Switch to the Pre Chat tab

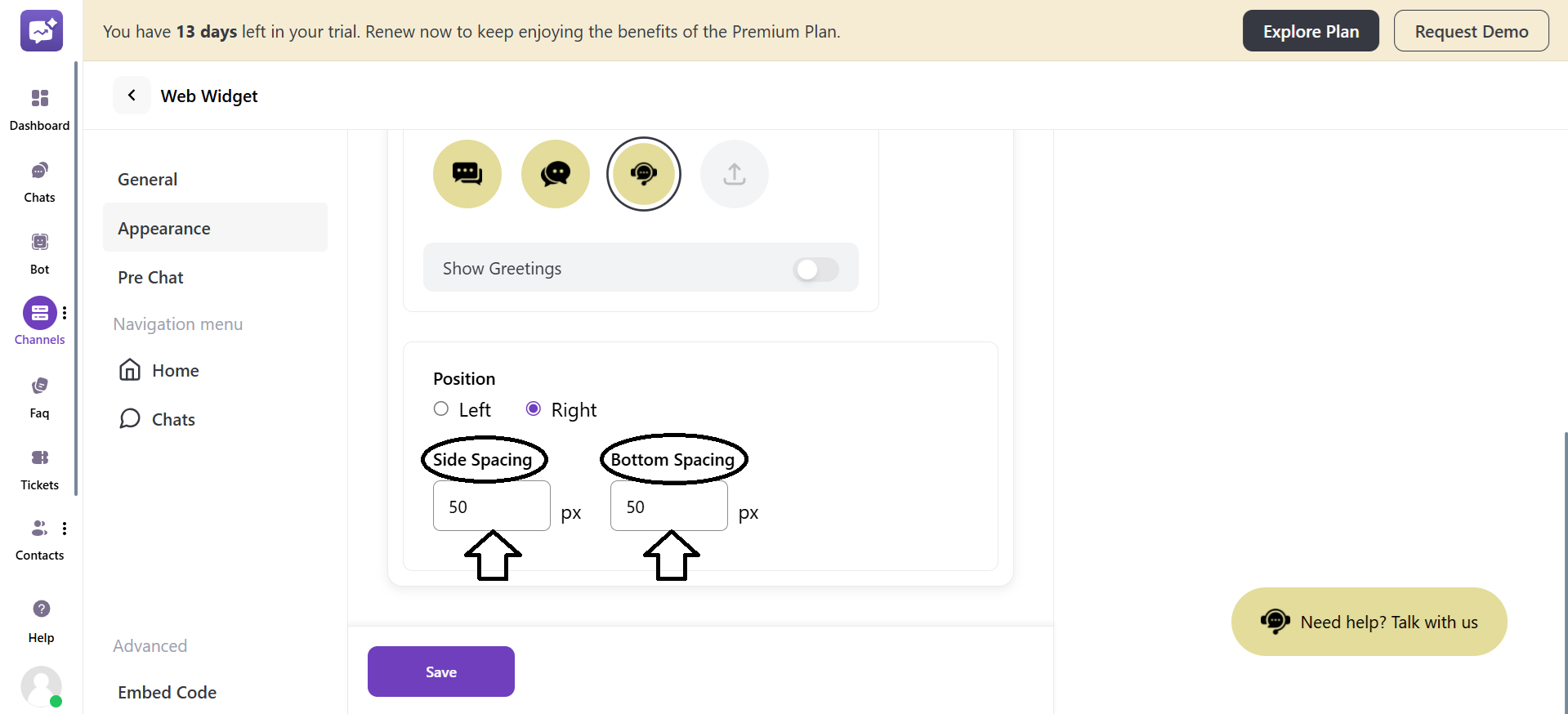pyautogui.click(x=150, y=277)
